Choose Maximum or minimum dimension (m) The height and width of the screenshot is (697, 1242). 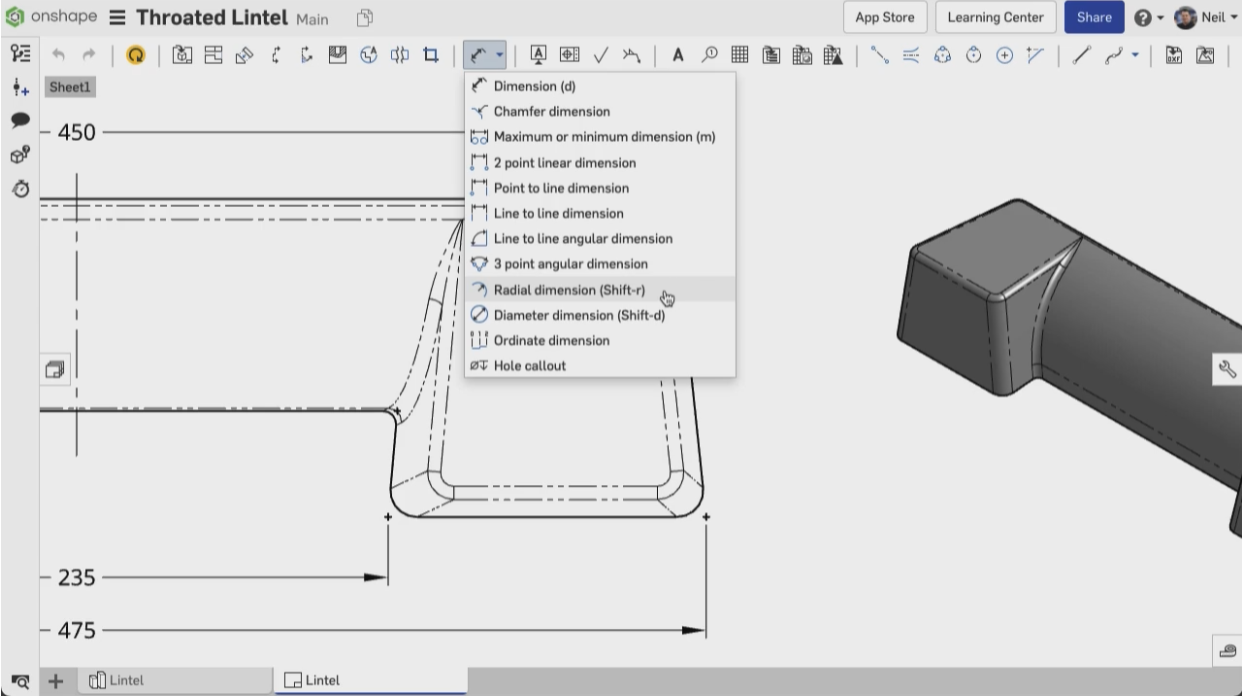(x=600, y=137)
